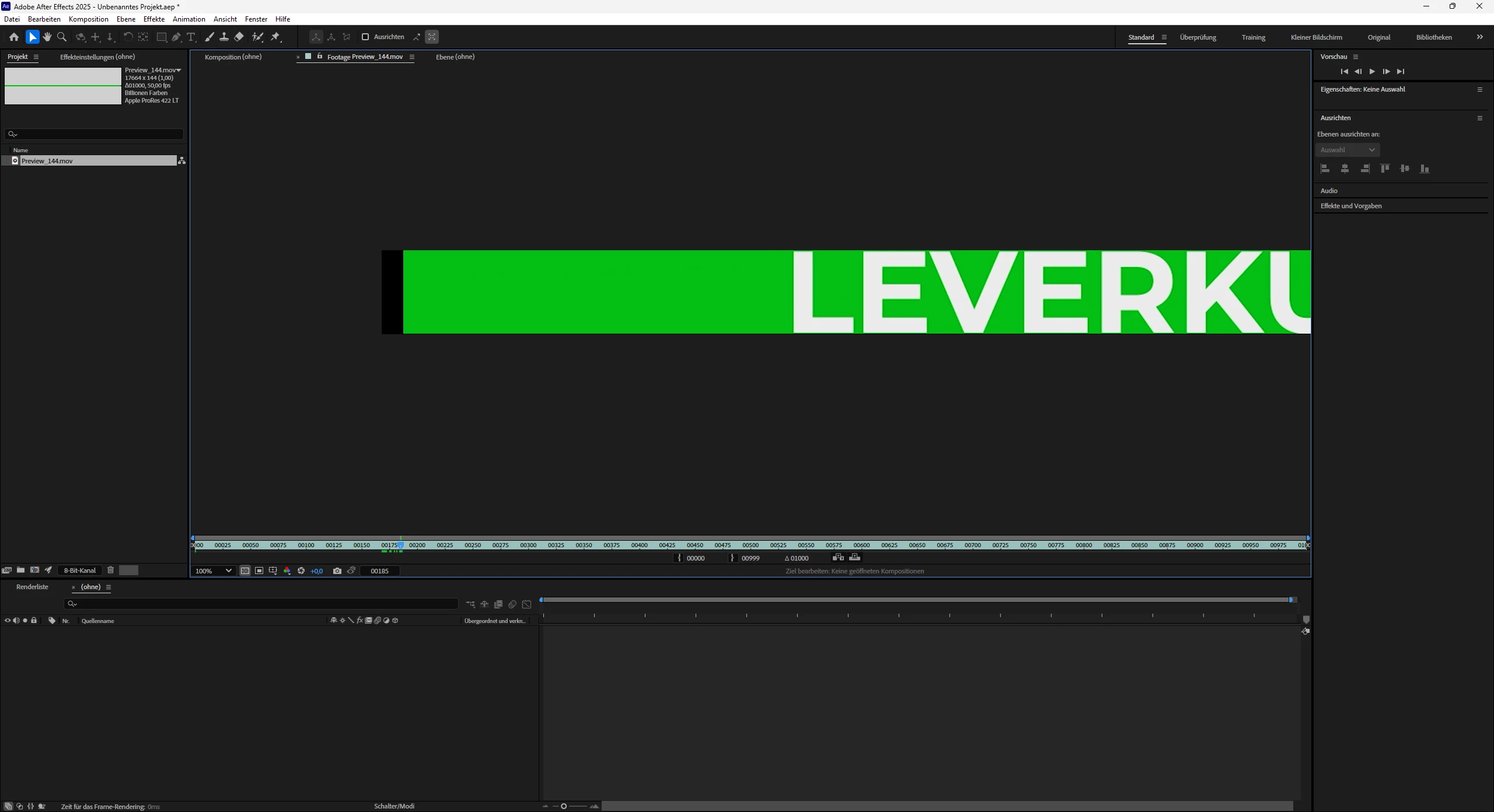
Task: Switch to the Renderliste tab
Action: tap(32, 587)
